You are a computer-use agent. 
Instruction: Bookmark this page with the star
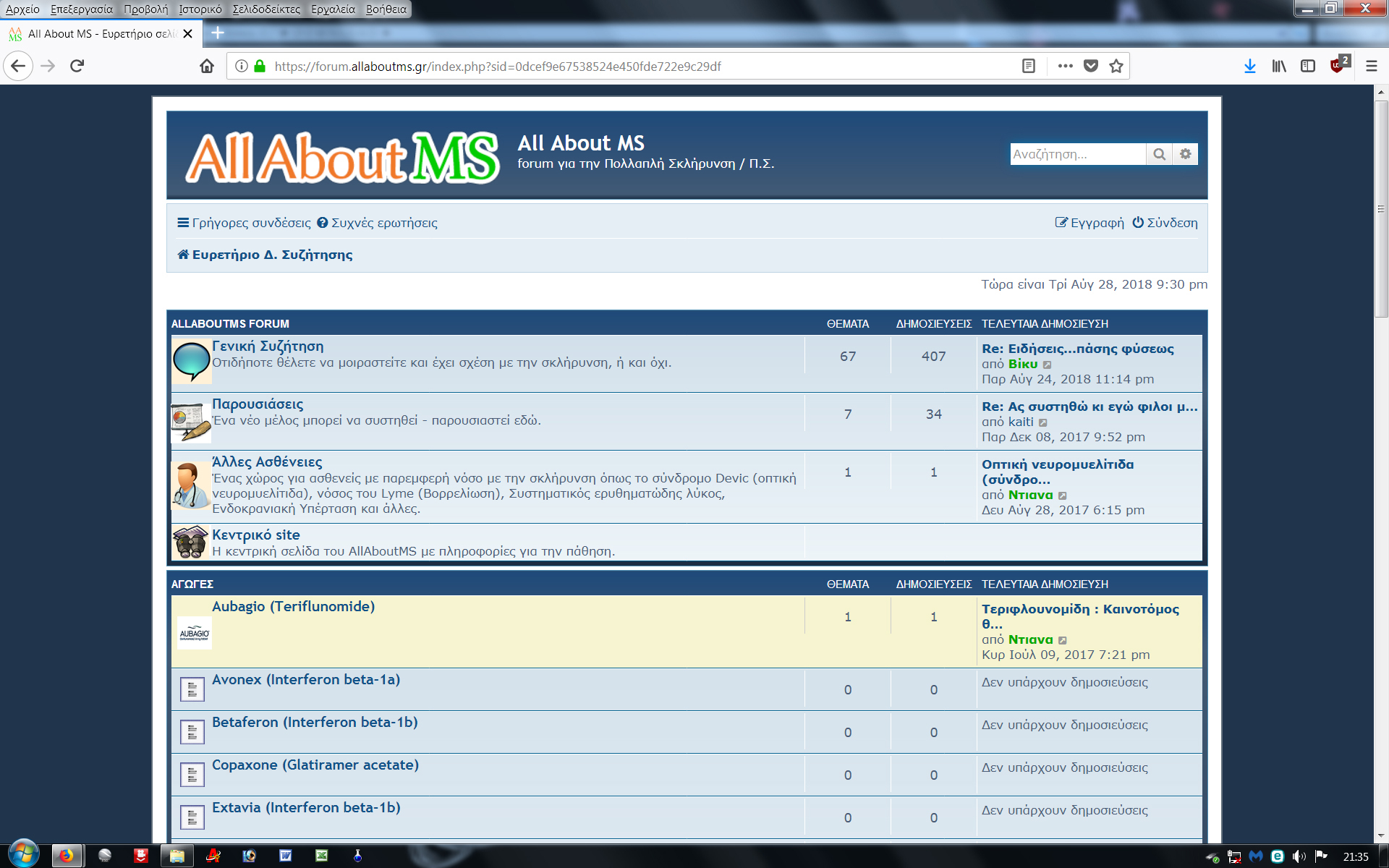coord(1116,67)
